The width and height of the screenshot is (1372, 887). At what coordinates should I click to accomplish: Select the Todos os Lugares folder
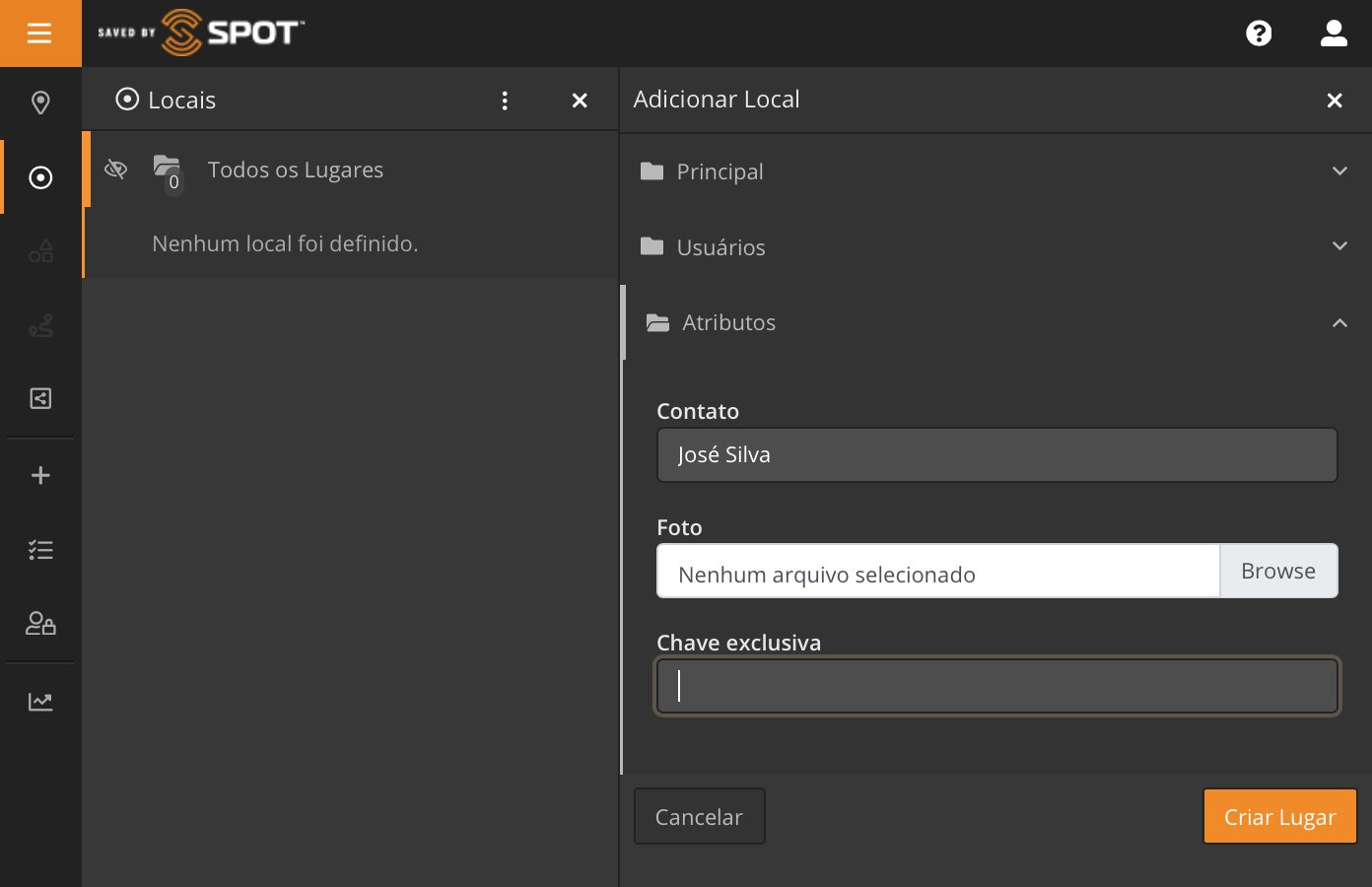tap(295, 170)
